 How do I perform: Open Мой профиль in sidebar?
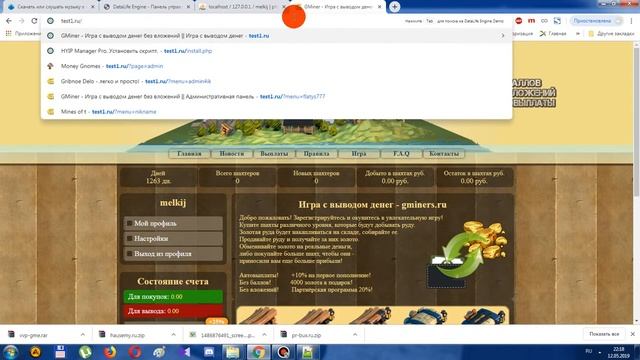click(x=173, y=224)
